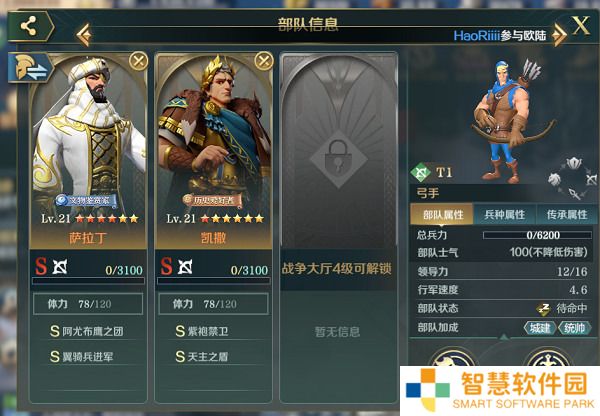Click the T1 archer troop type icon

[421, 173]
